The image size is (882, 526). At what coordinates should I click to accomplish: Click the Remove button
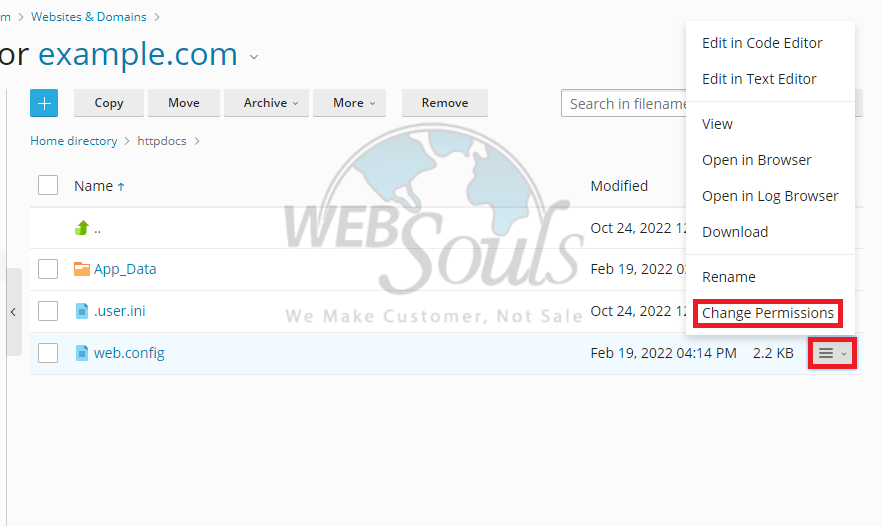(445, 103)
